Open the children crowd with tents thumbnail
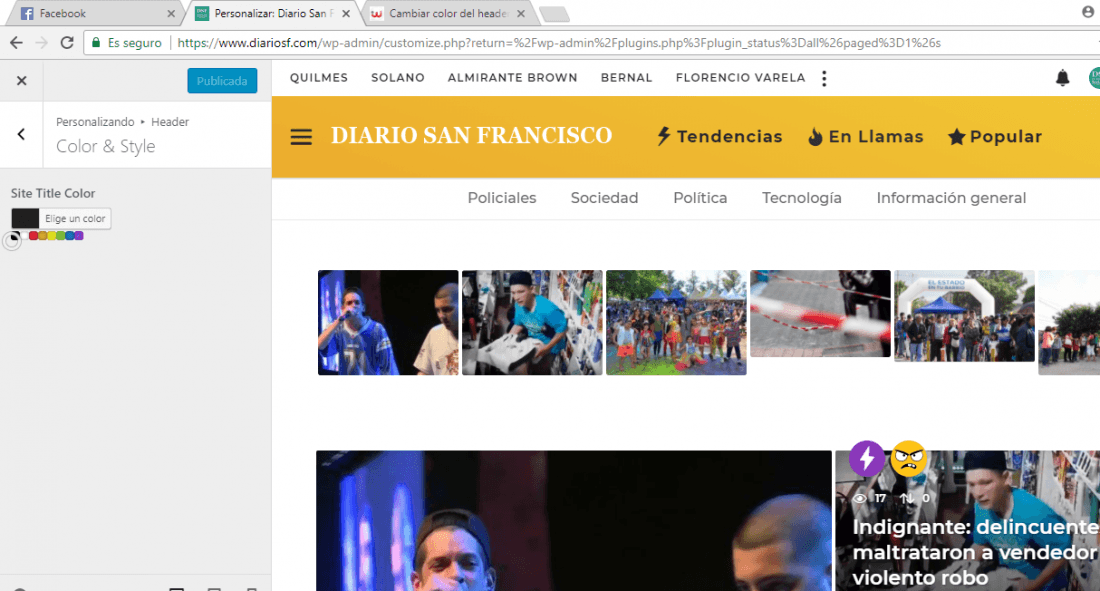1100x591 pixels. click(676, 322)
